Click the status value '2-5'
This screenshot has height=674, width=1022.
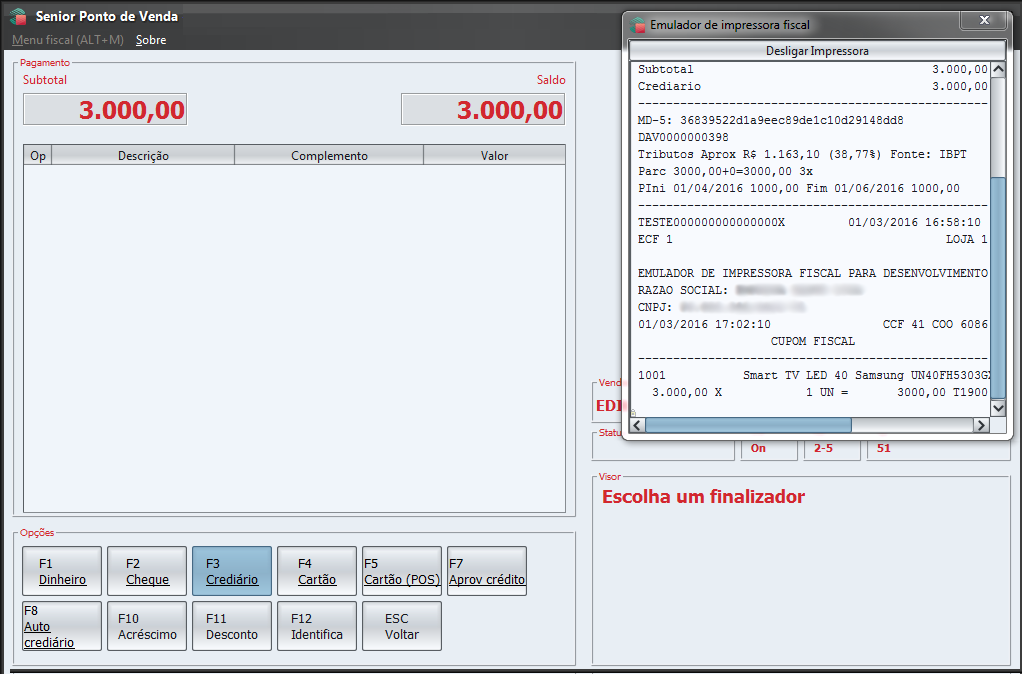coord(823,448)
